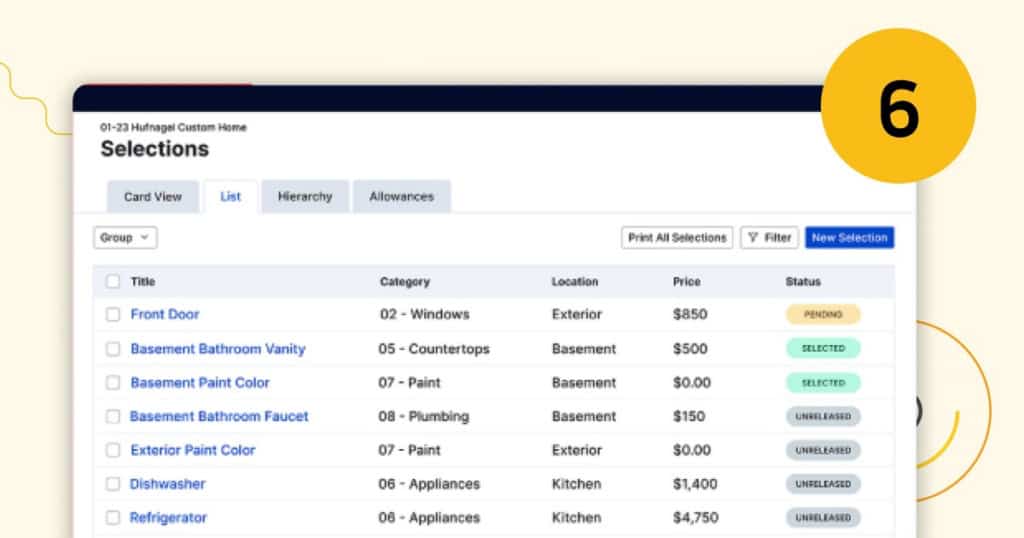Click the New Selection button
Screen dimensions: 1024x538
click(849, 238)
